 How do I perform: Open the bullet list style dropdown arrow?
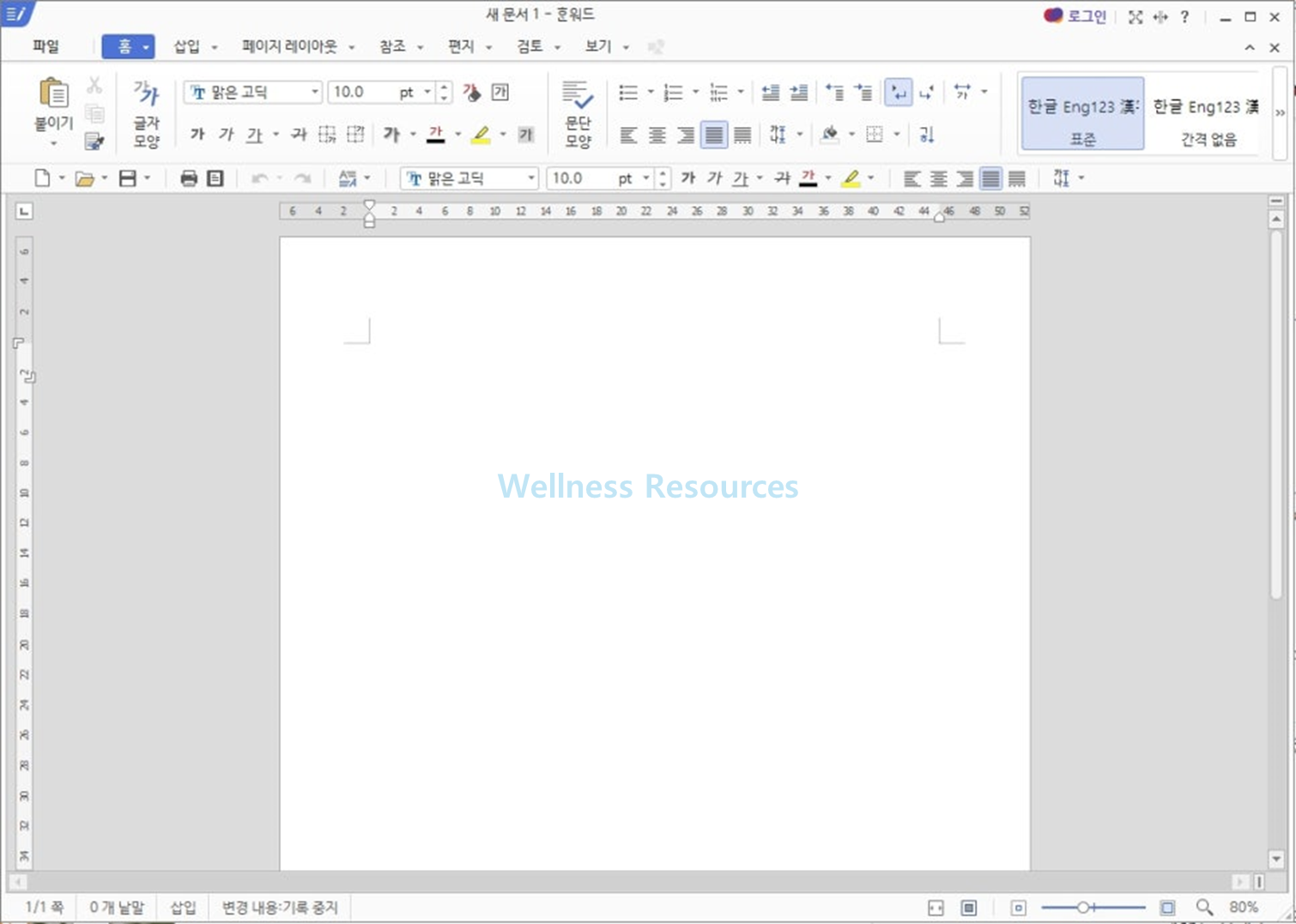(x=651, y=92)
